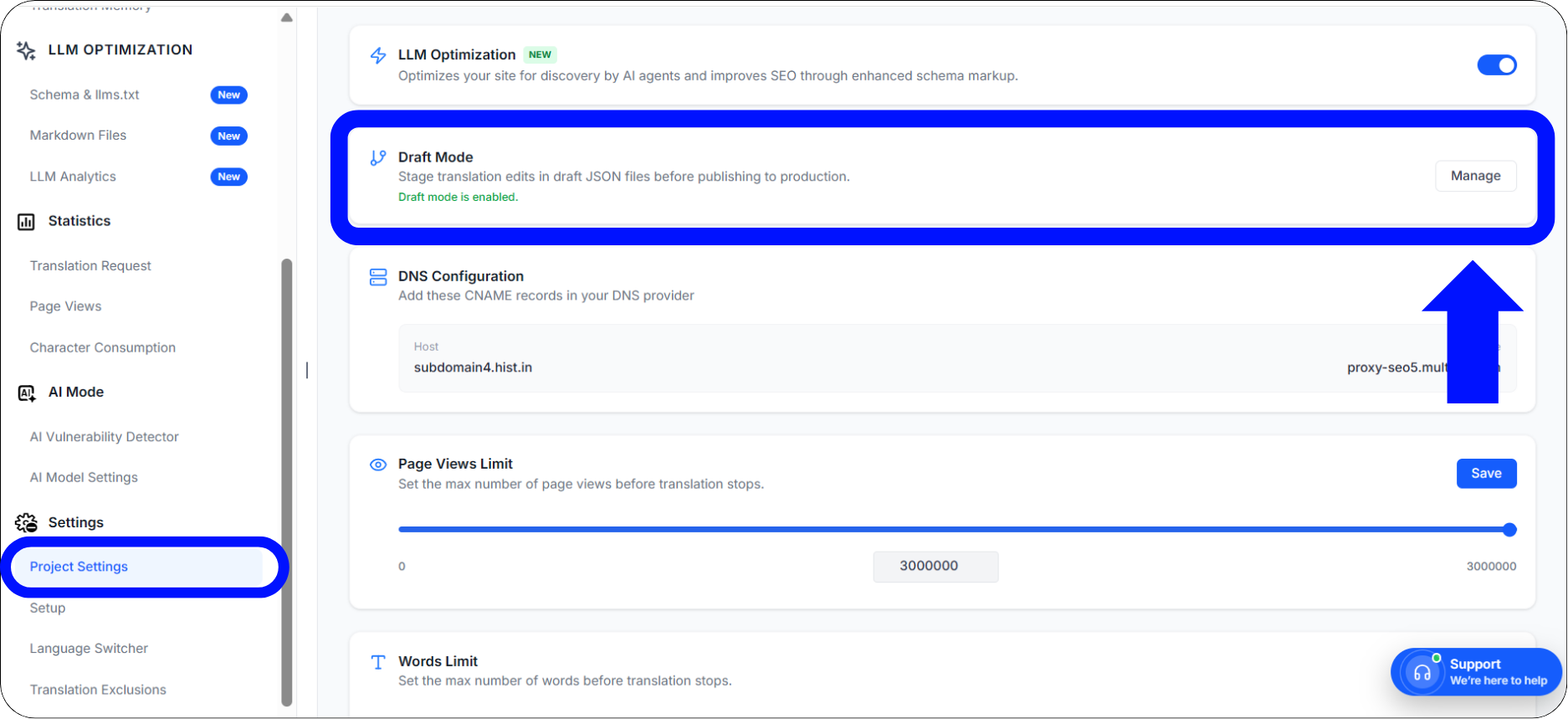The width and height of the screenshot is (1568, 719).
Task: Click the 'Draft mode is enabled.' status text
Action: click(458, 198)
